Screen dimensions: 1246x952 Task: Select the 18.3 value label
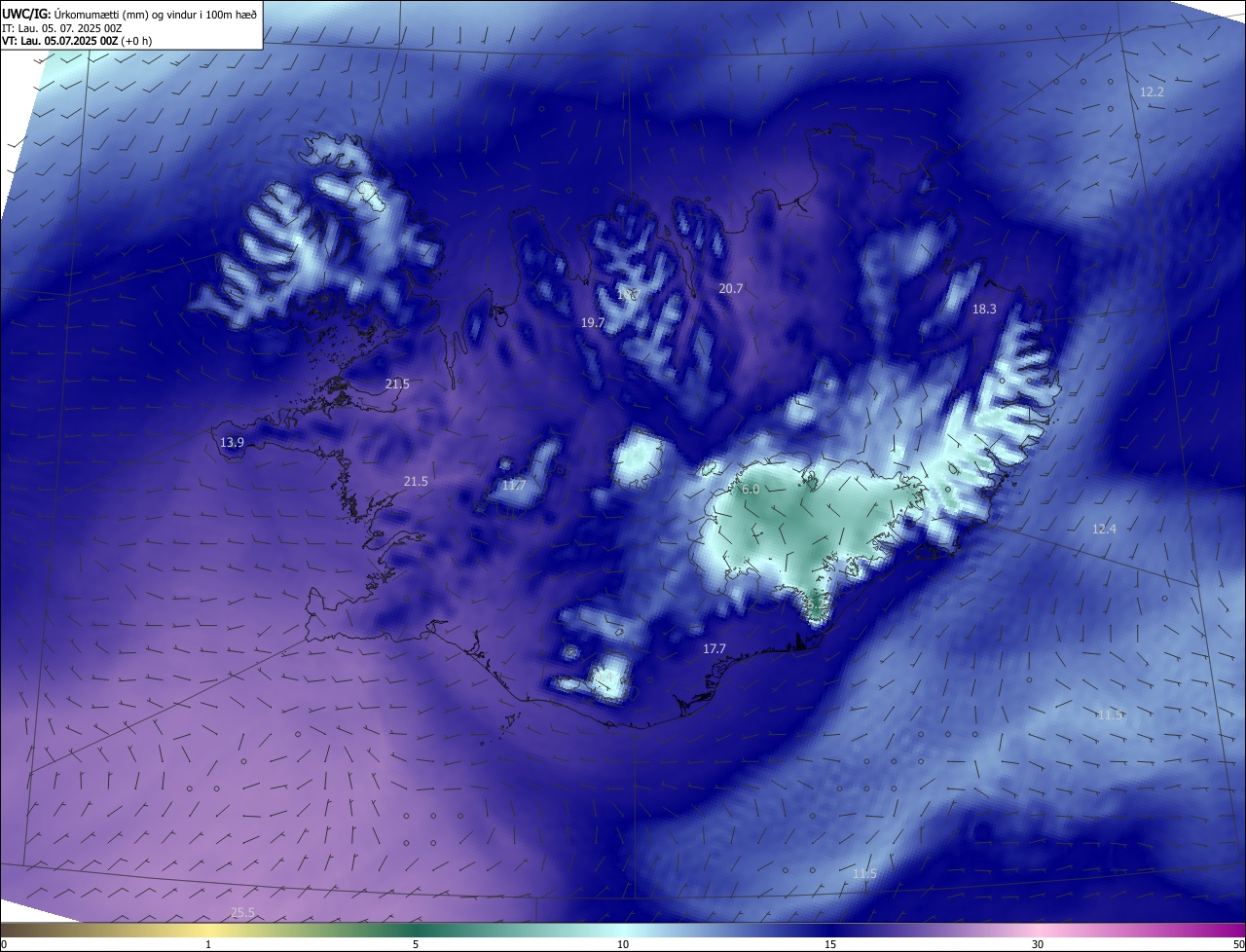point(984,309)
